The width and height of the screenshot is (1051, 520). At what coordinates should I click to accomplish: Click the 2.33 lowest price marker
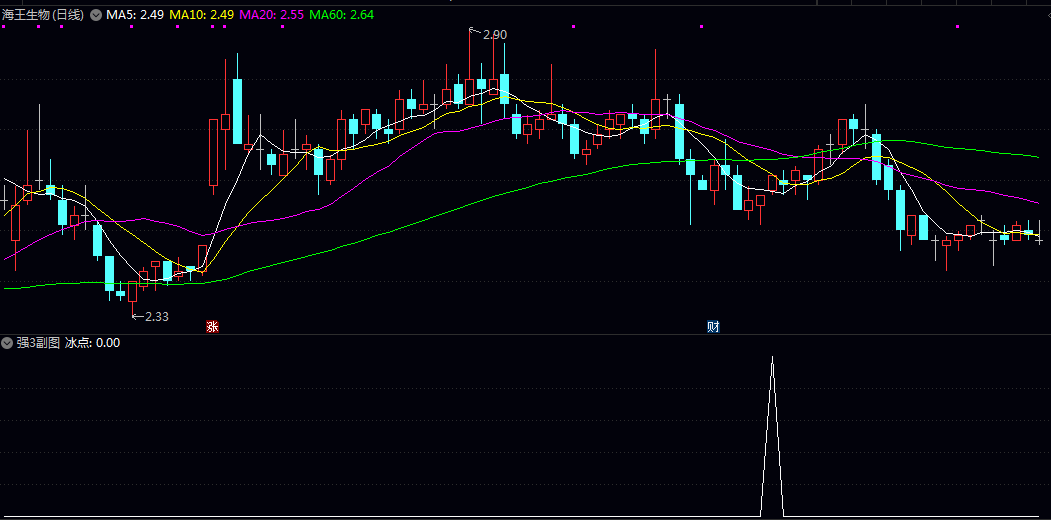[157, 316]
